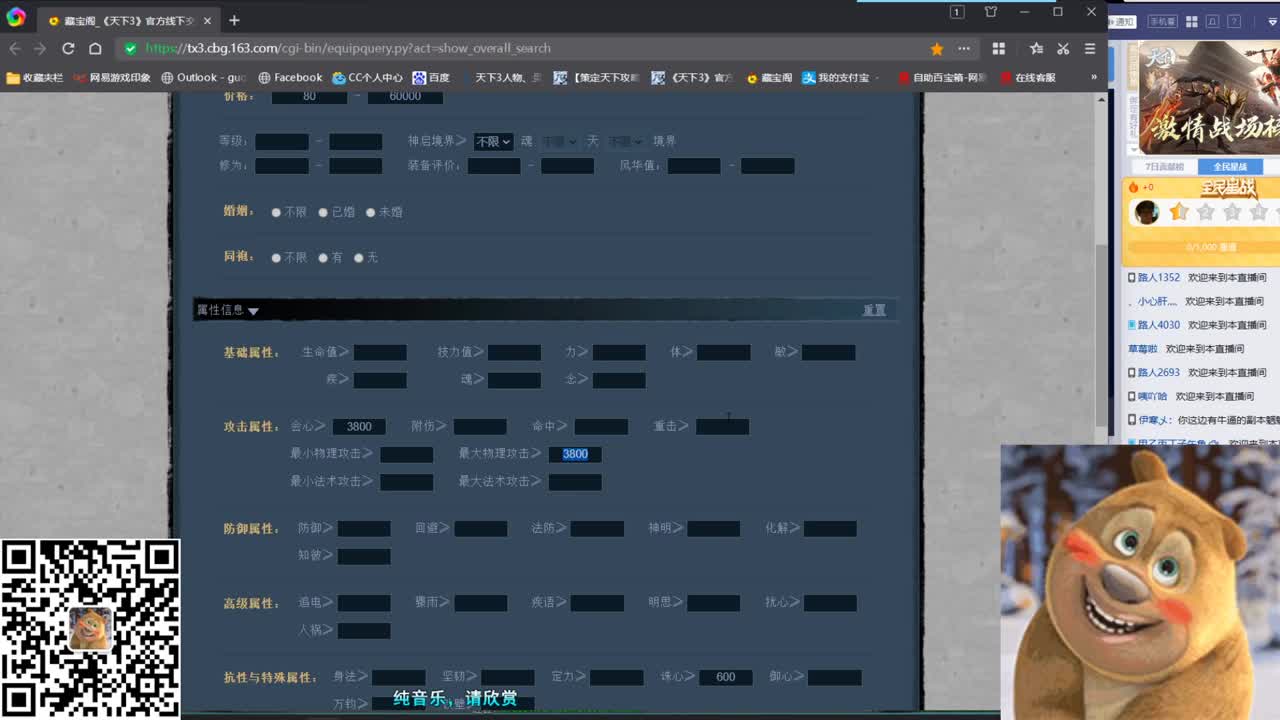Click the 手机看 button in stream panel
The height and width of the screenshot is (720, 1280).
tap(1163, 21)
